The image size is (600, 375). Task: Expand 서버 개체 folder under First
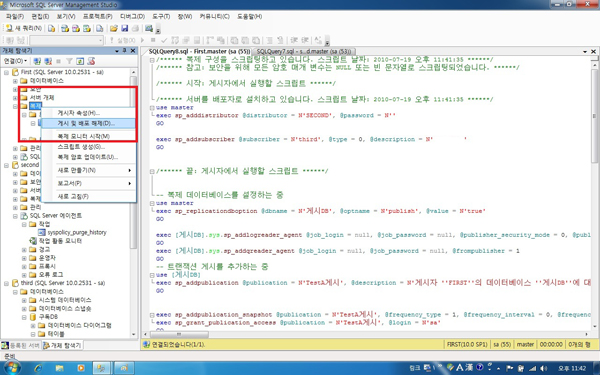[15, 98]
